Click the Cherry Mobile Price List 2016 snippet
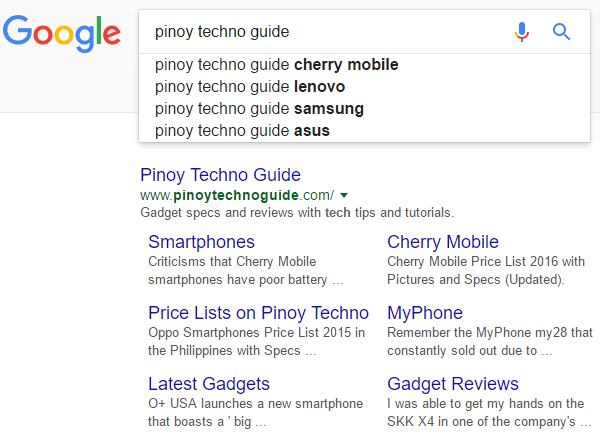Image resolution: width=600 pixels, height=440 pixels. click(x=486, y=271)
